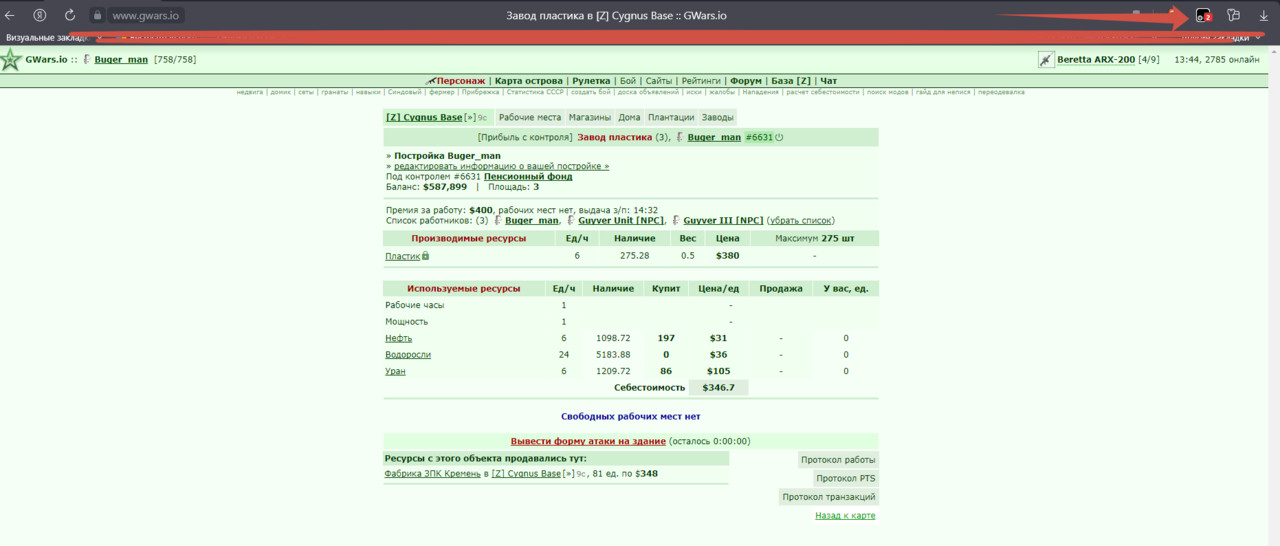
Task: Open the extension icon with red badge
Action: coord(1204,16)
